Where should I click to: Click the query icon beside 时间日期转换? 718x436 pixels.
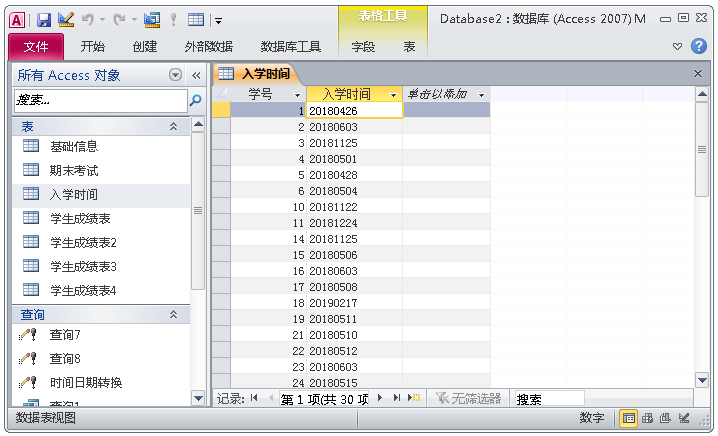click(28, 382)
